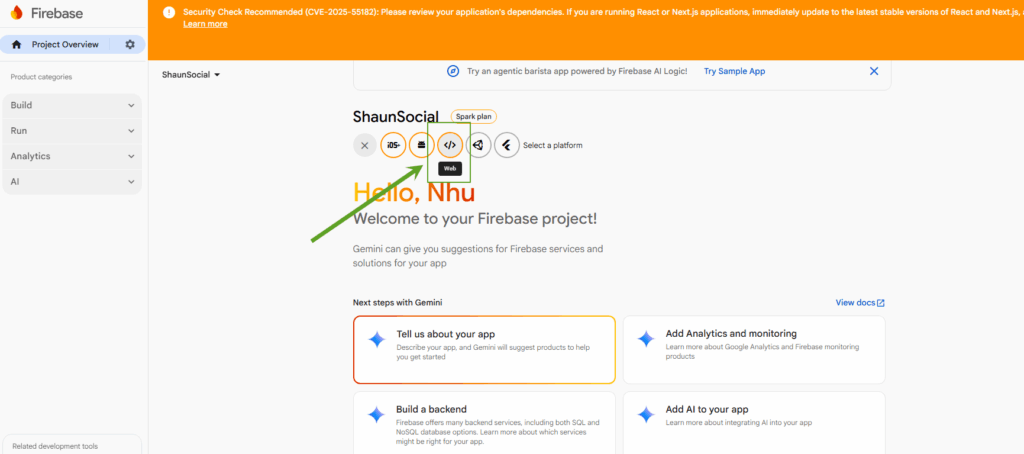The width and height of the screenshot is (1024, 454).
Task: Open the ShaunSocial project dropdown
Action: [x=191, y=75]
